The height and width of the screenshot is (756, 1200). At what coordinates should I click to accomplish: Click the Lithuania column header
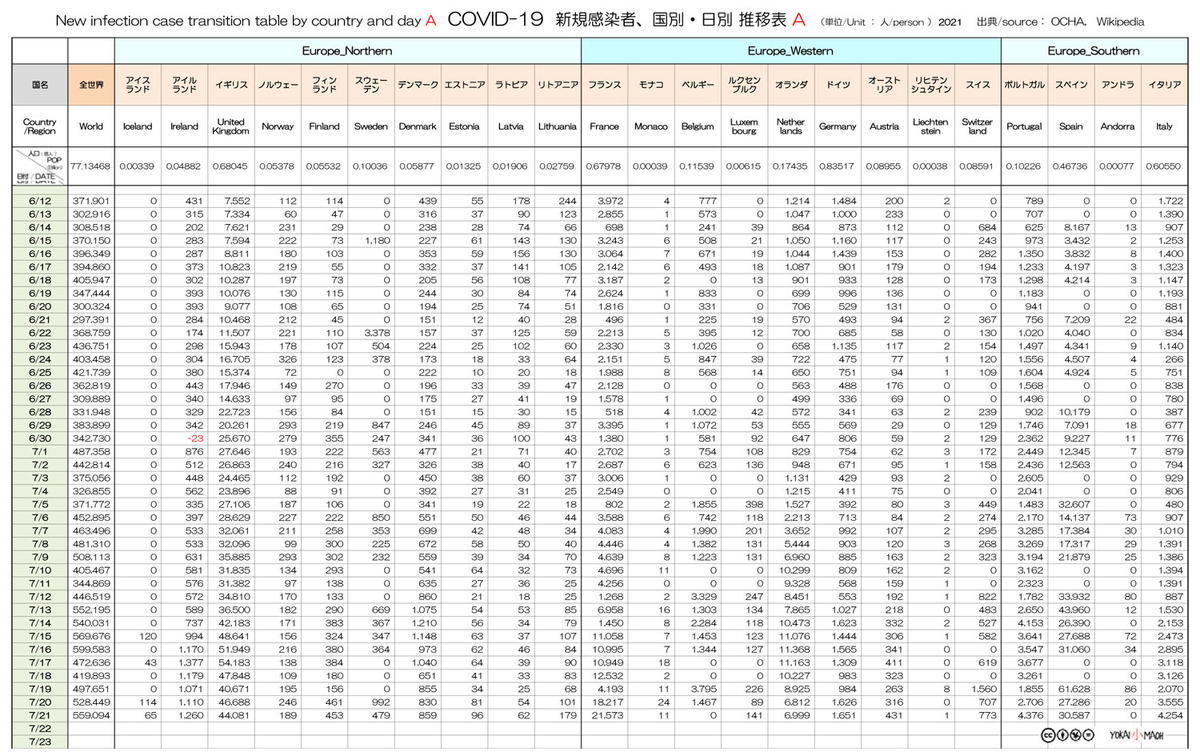[557, 127]
